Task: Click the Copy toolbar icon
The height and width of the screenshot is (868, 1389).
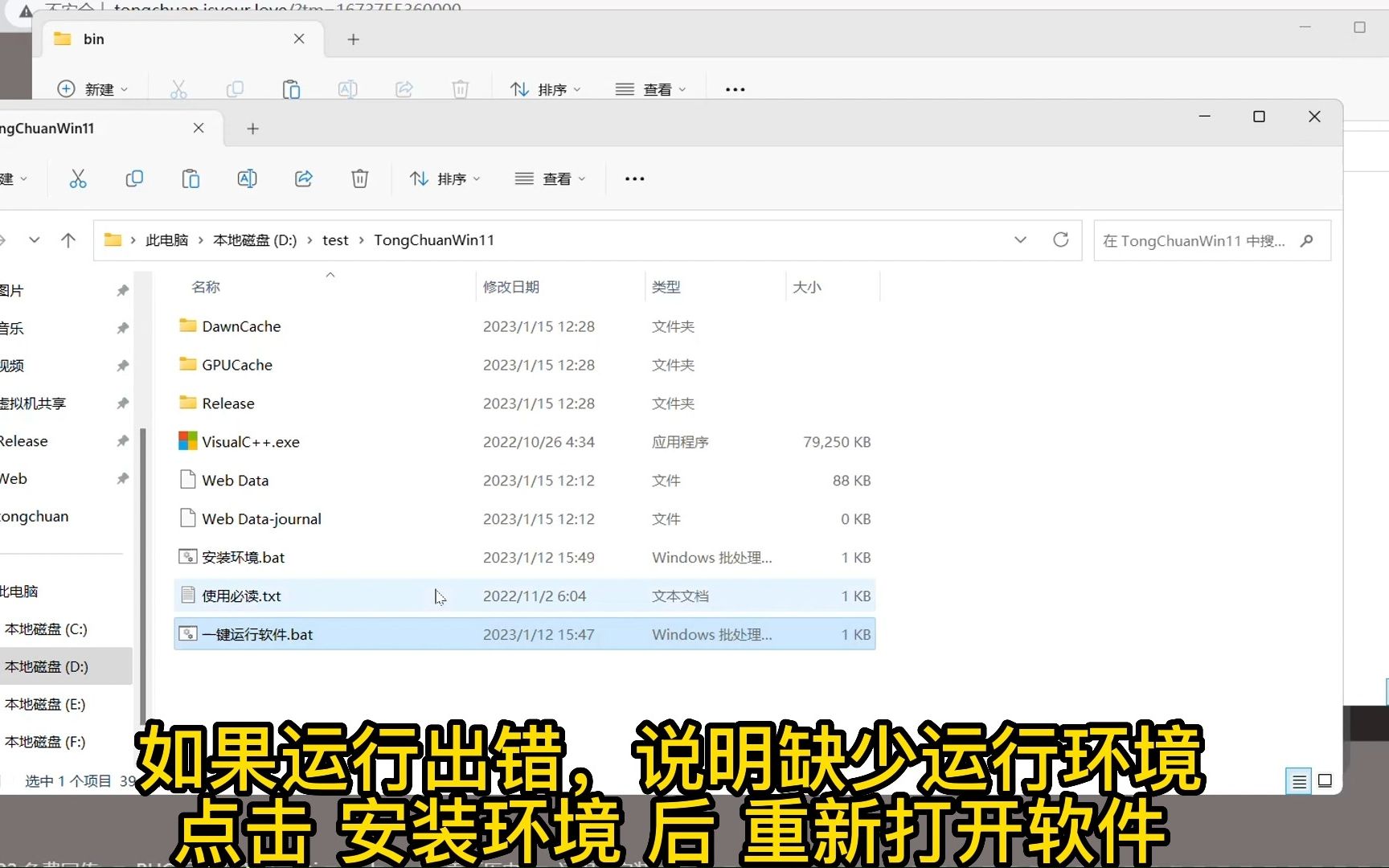Action: pos(134,178)
